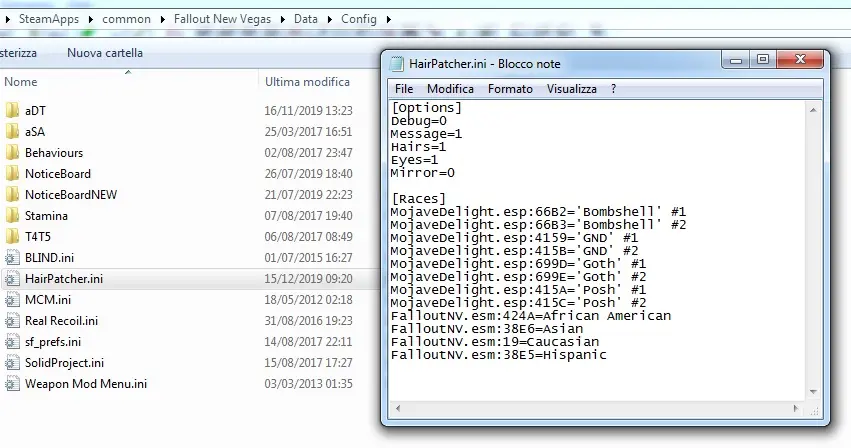851x448 pixels.
Task: Sort by the Ultima modifica column
Action: pos(307,82)
